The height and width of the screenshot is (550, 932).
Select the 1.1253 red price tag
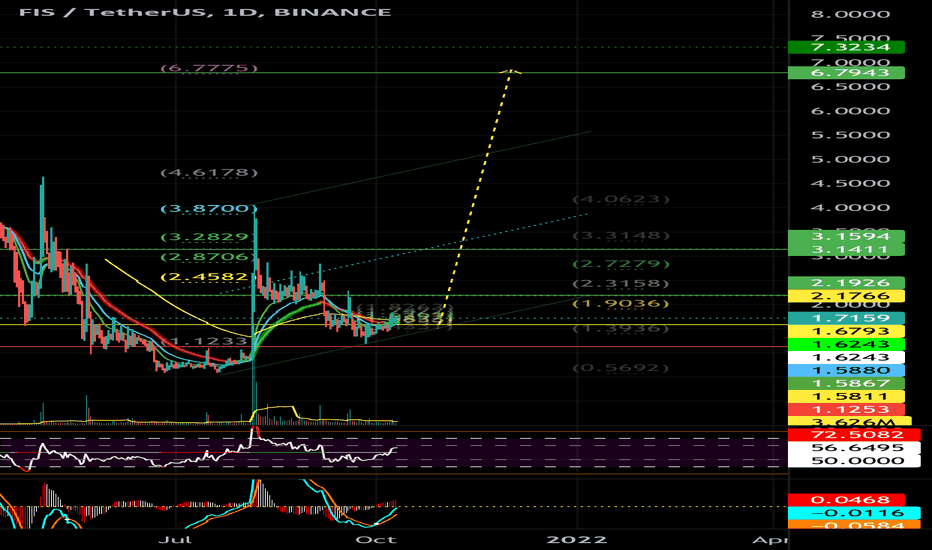click(846, 410)
